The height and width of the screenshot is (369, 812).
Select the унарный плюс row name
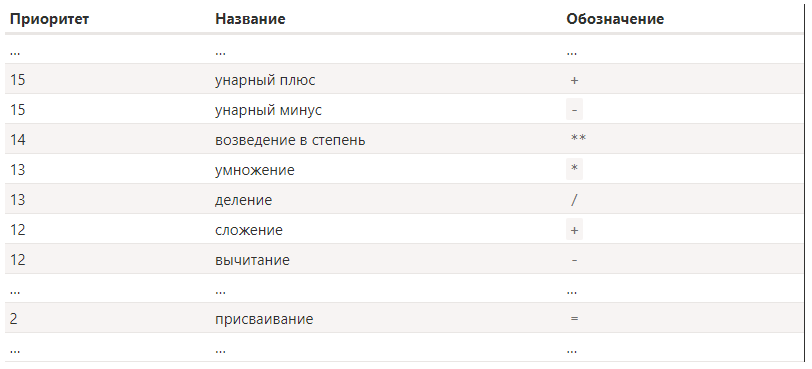(x=265, y=81)
